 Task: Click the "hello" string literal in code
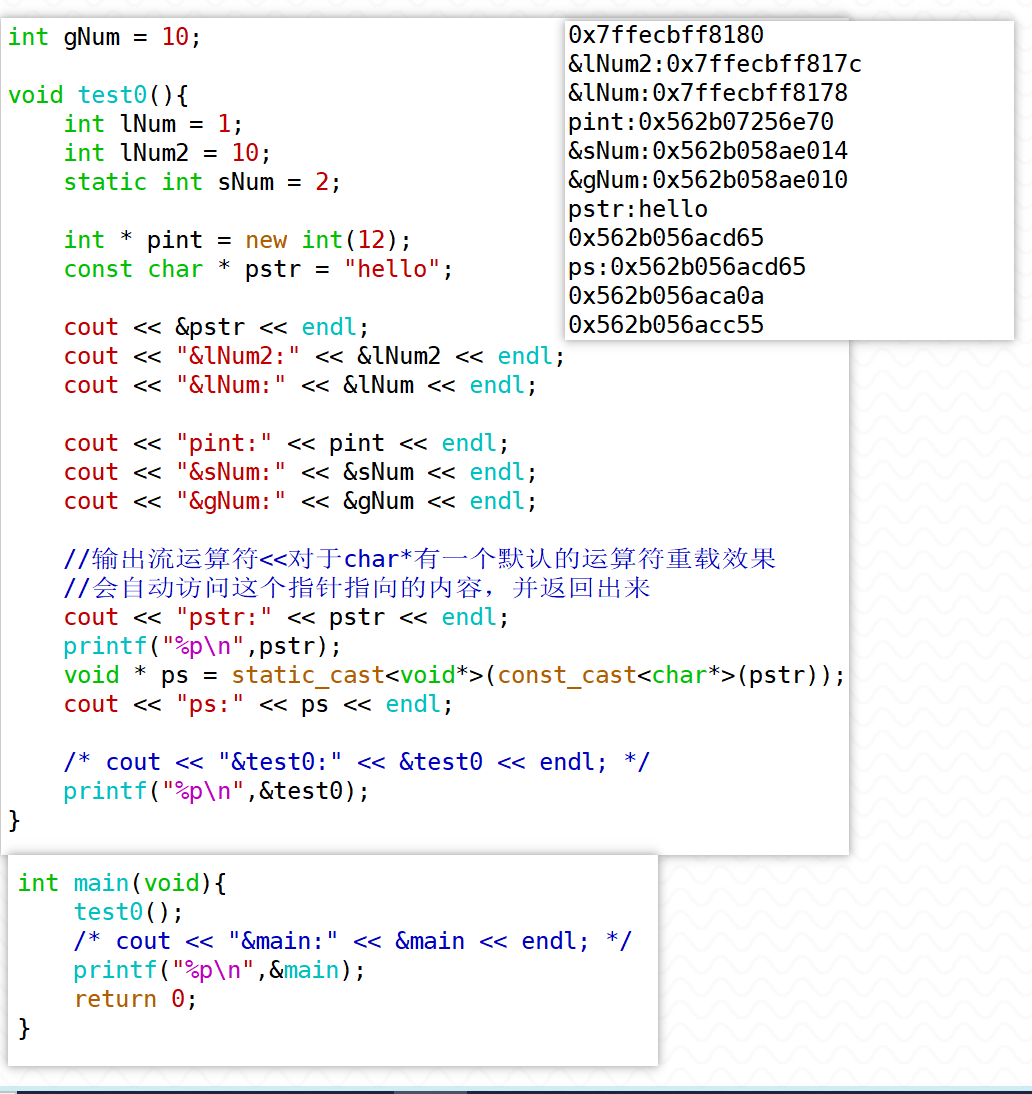click(392, 269)
